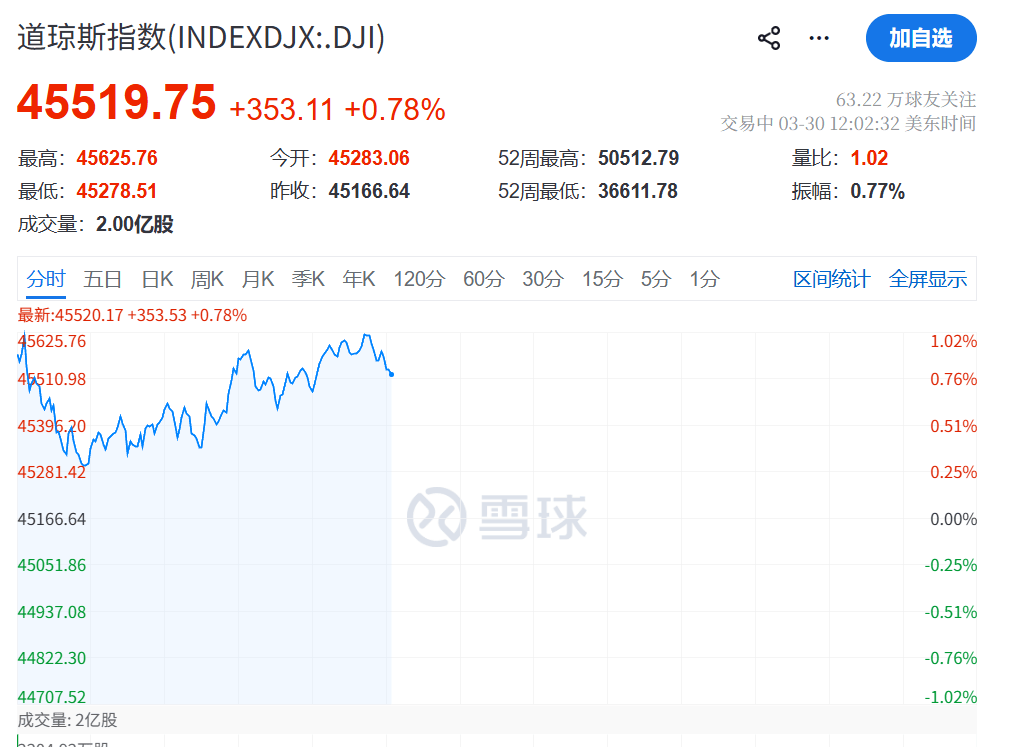The image size is (1013, 747).
Task: Choose the 60分 interval
Action: (483, 280)
